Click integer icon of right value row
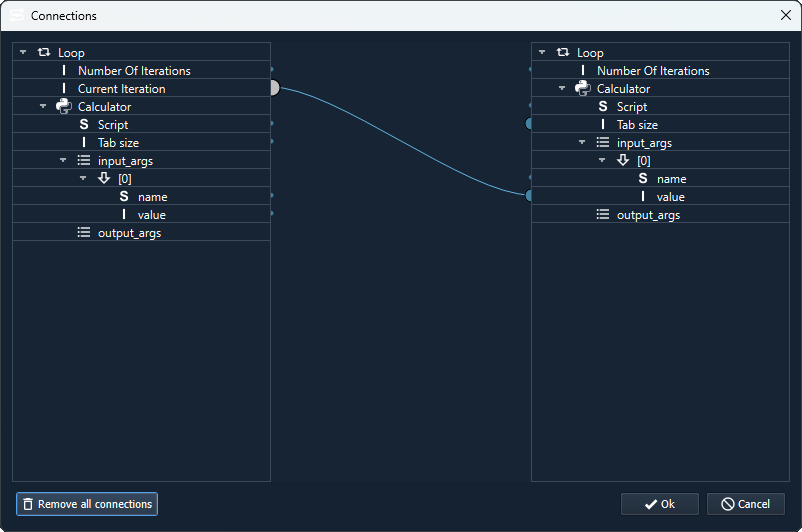This screenshot has height=532, width=802. [643, 196]
